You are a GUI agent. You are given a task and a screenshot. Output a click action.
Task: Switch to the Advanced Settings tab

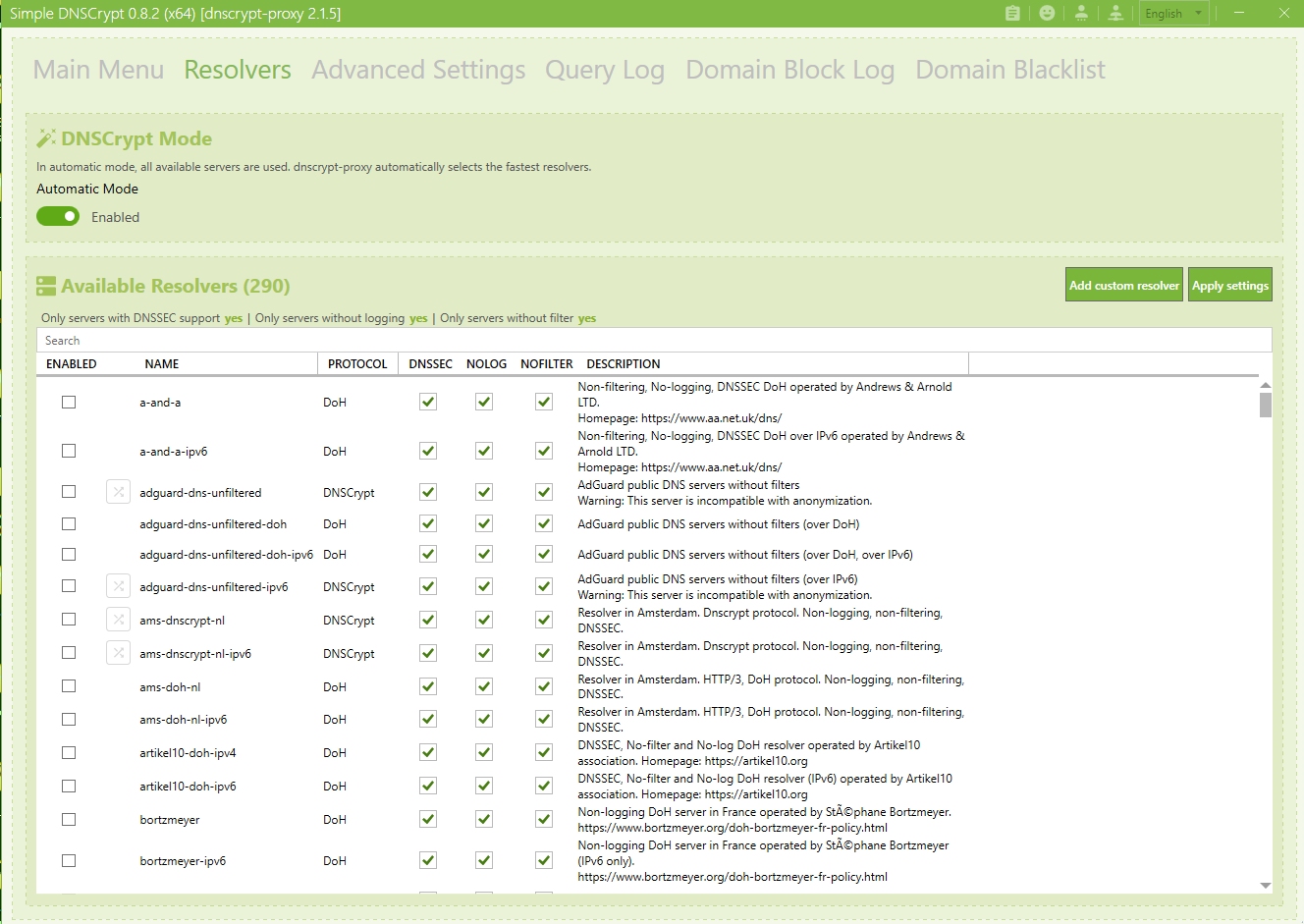click(x=418, y=70)
